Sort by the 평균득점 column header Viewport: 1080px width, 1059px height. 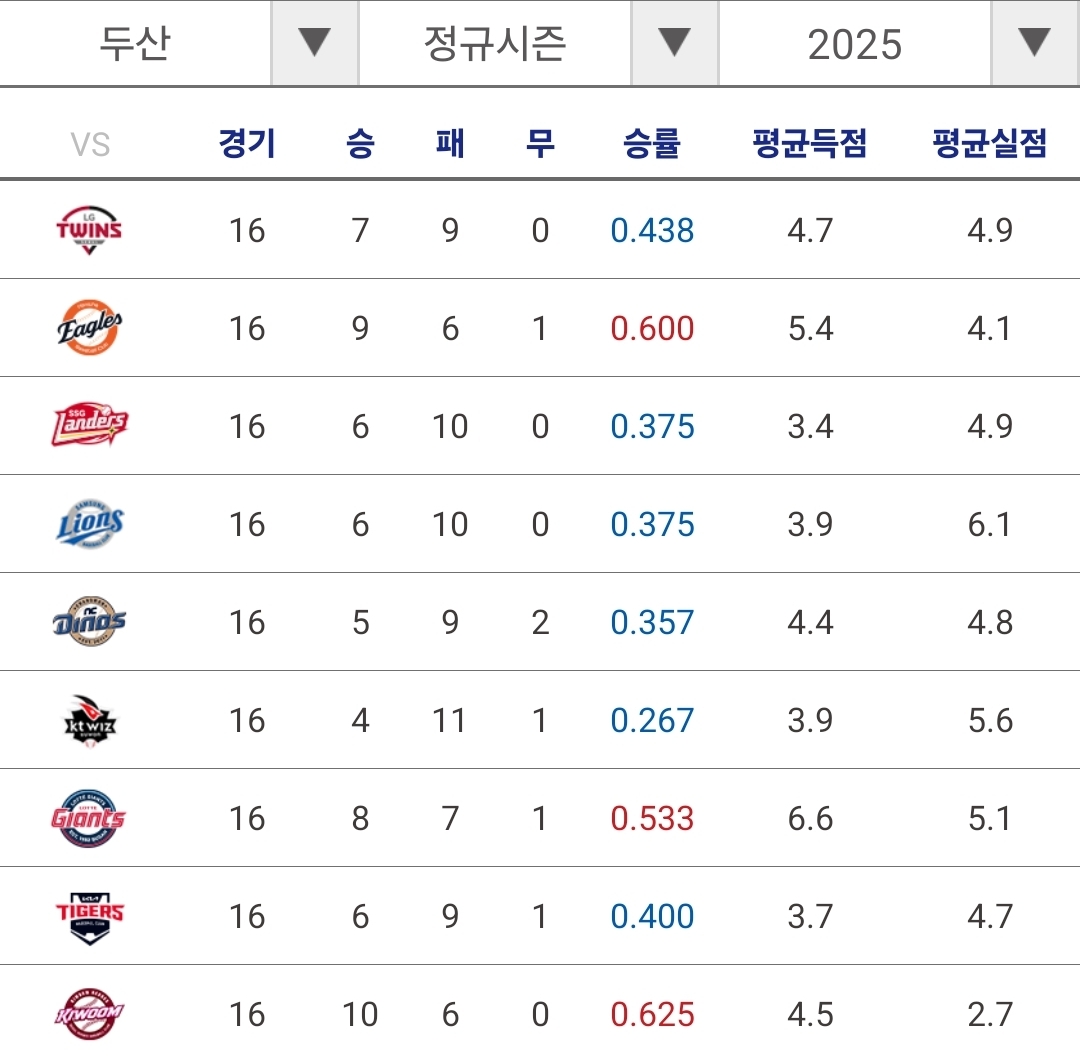(810, 145)
